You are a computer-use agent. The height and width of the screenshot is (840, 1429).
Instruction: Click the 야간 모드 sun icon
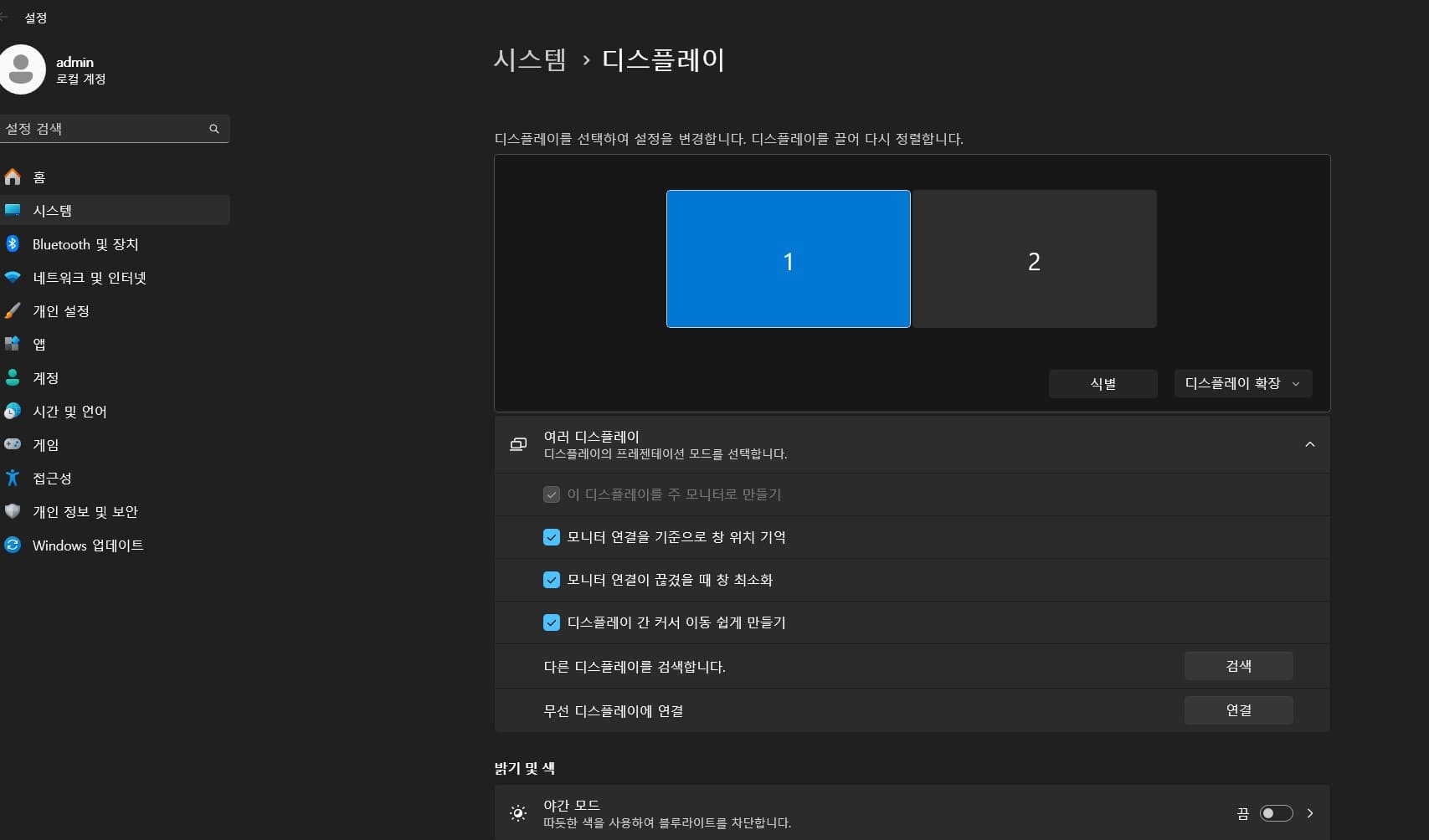point(518,812)
